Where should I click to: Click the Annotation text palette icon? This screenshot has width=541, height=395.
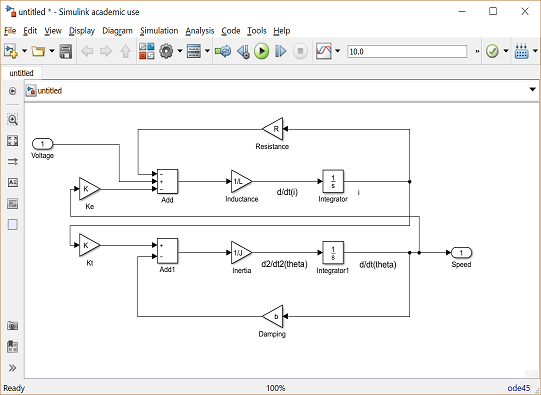pyautogui.click(x=12, y=182)
